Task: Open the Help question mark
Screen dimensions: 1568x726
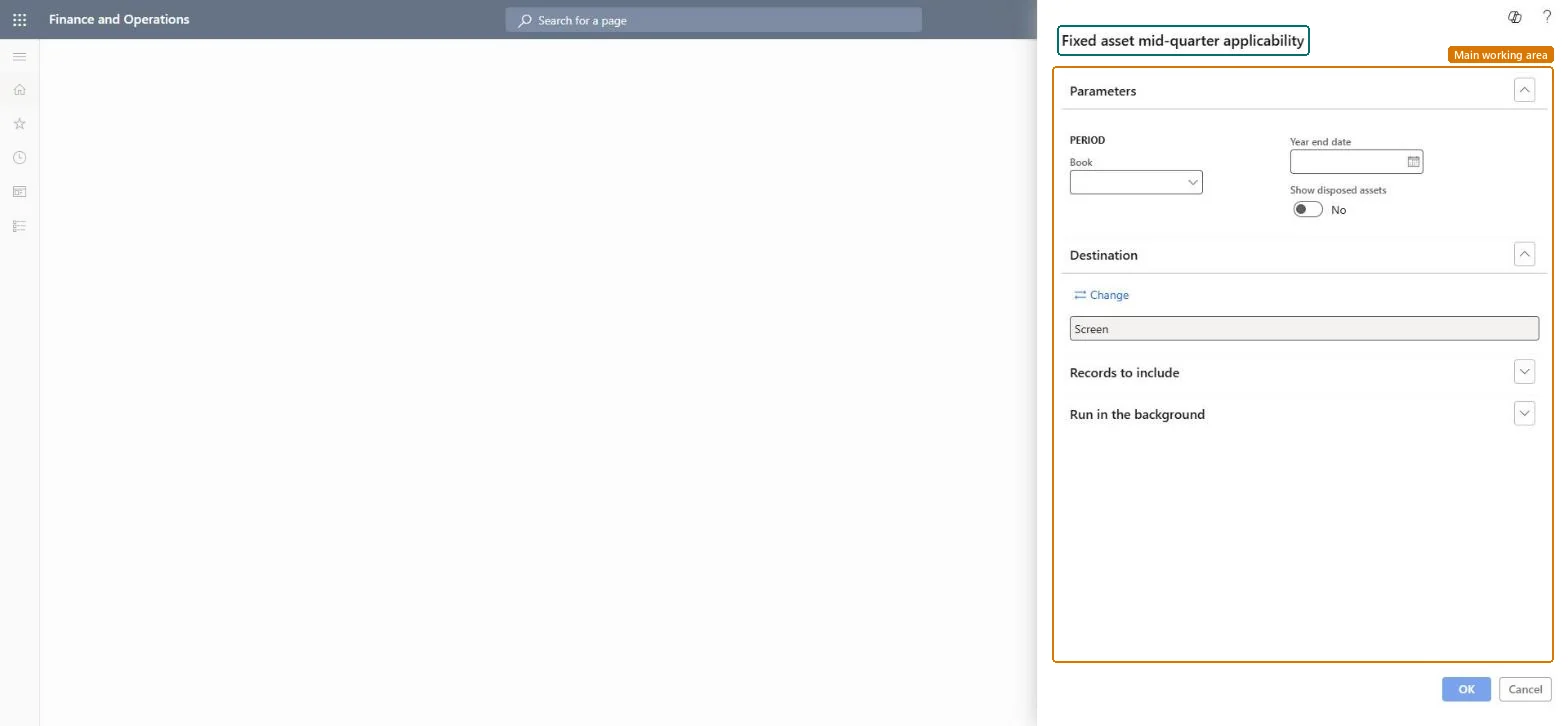Action: point(1547,17)
